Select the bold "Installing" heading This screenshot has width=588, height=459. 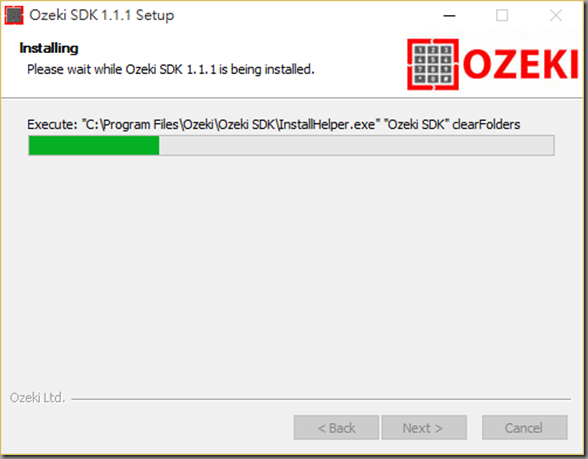click(49, 48)
